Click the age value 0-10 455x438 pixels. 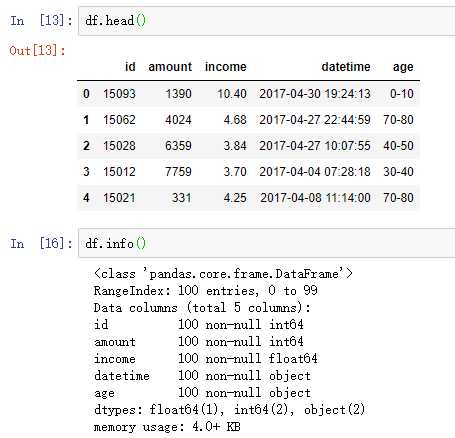pos(402,94)
